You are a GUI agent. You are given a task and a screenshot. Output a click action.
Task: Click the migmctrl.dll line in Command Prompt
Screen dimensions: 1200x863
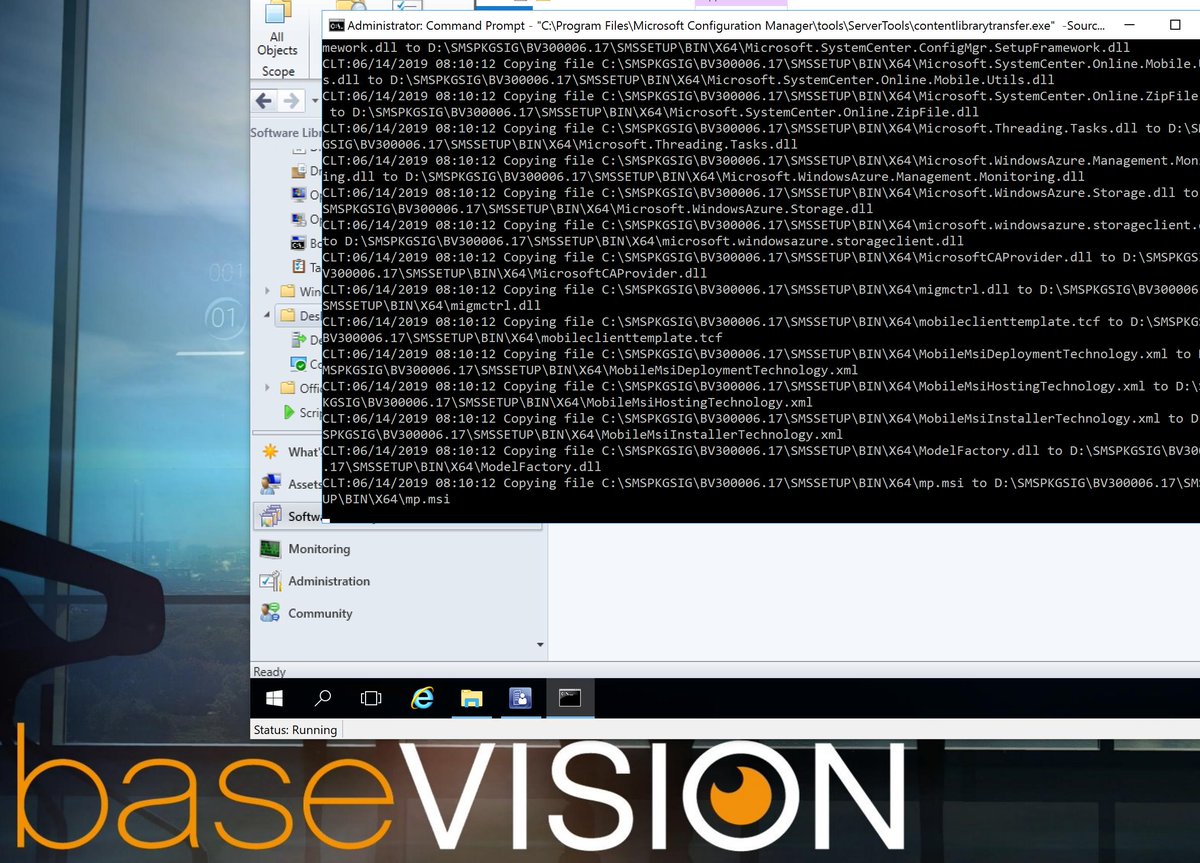761,298
